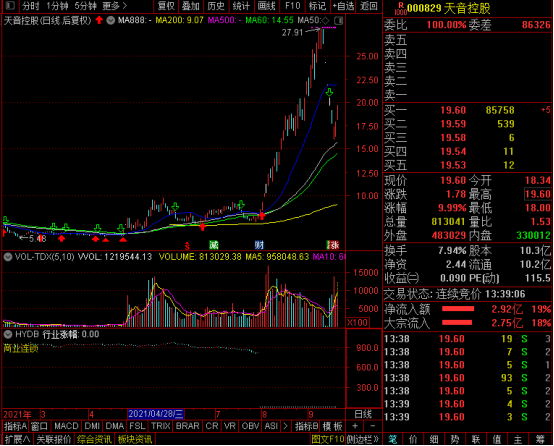Click the plus zoom-in icon near 模板
The image size is (554, 446).
pos(355,426)
